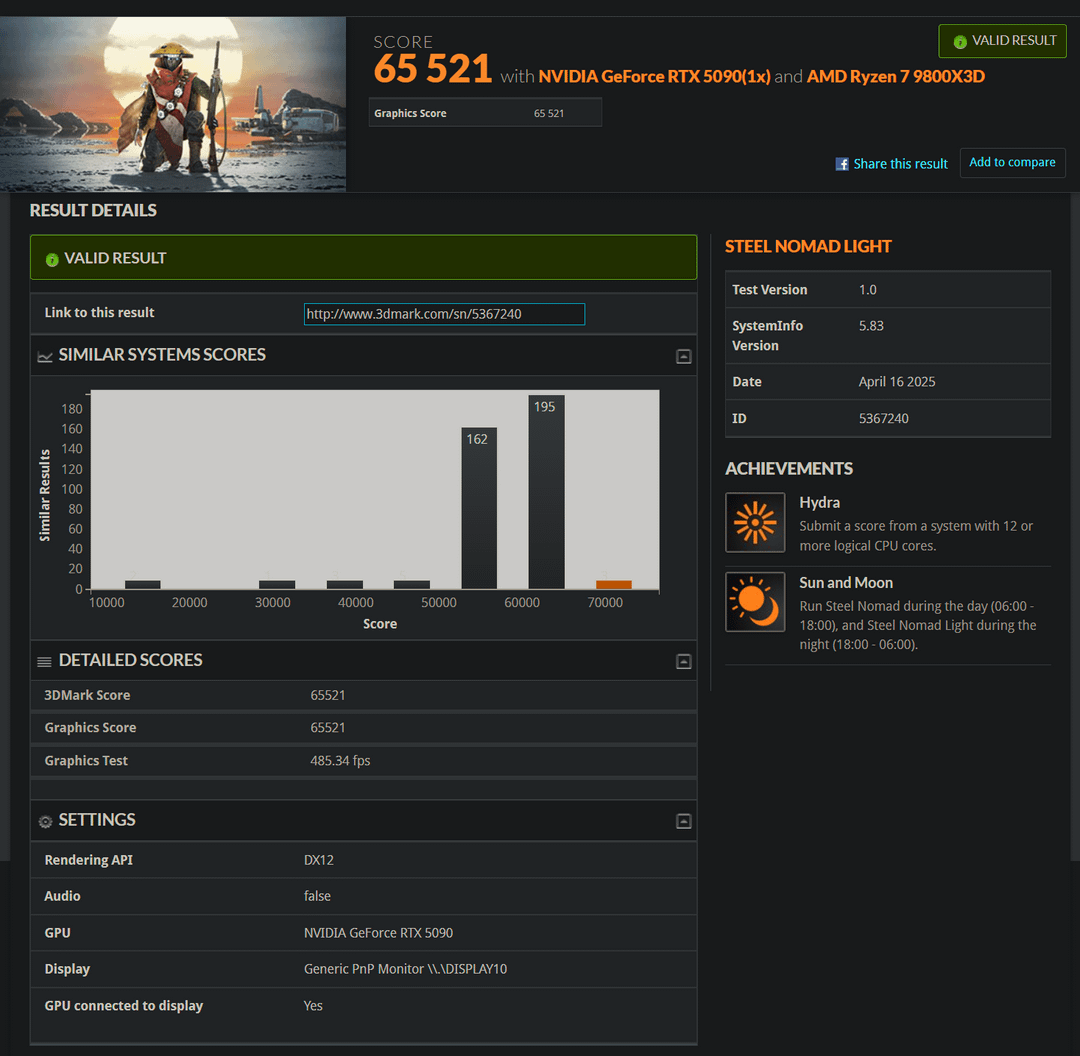Click the 162 bar in the chart
This screenshot has height=1056, width=1080.
point(479,508)
